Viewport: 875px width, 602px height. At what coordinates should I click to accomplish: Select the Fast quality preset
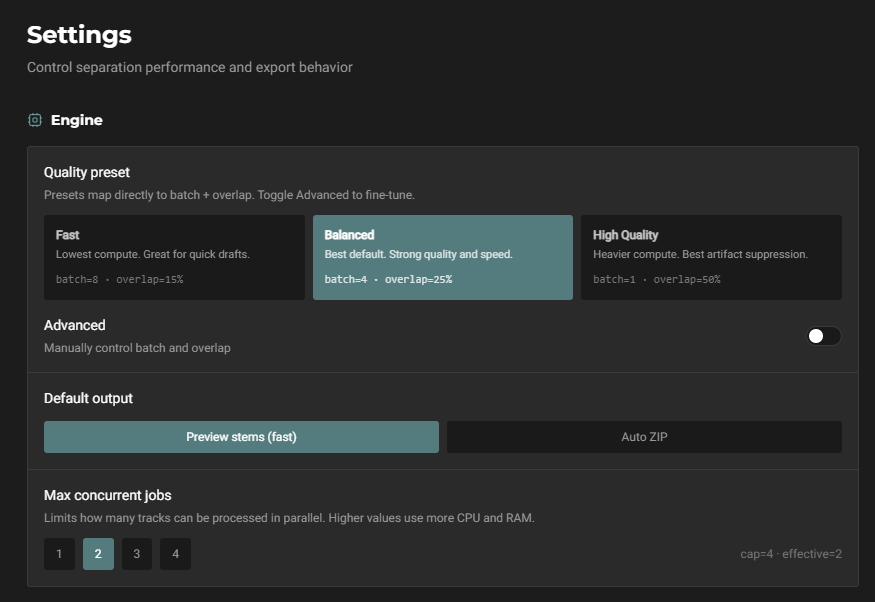tap(174, 257)
